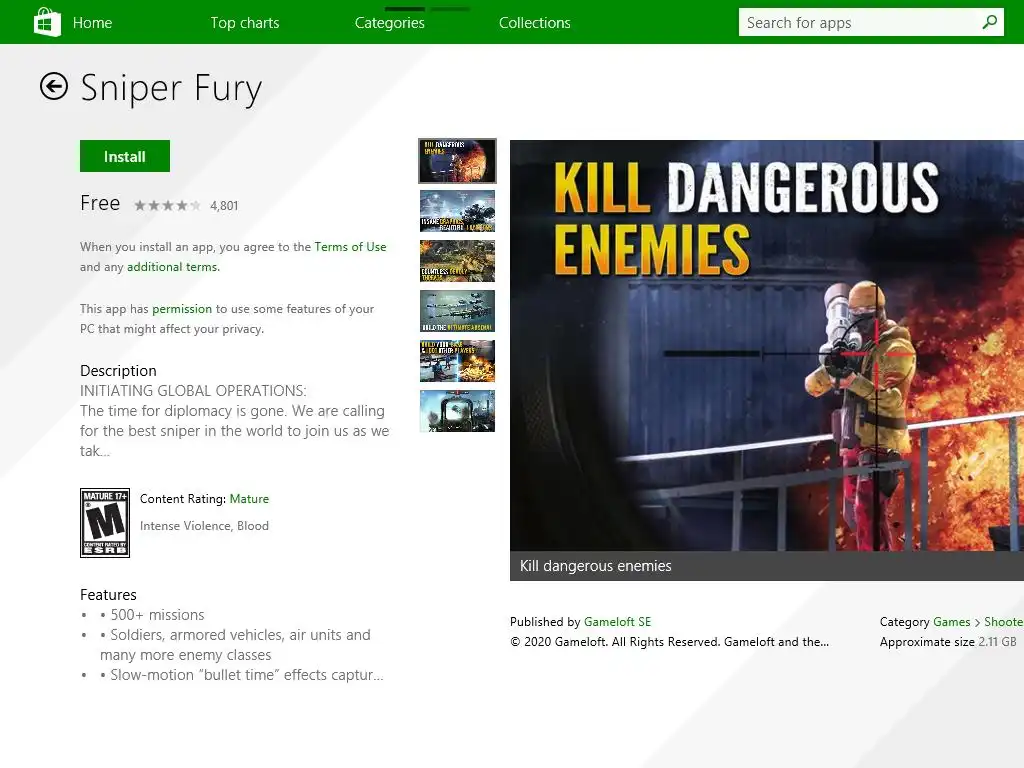Select the Kill Dangerous Enemies thumbnail

click(x=457, y=161)
